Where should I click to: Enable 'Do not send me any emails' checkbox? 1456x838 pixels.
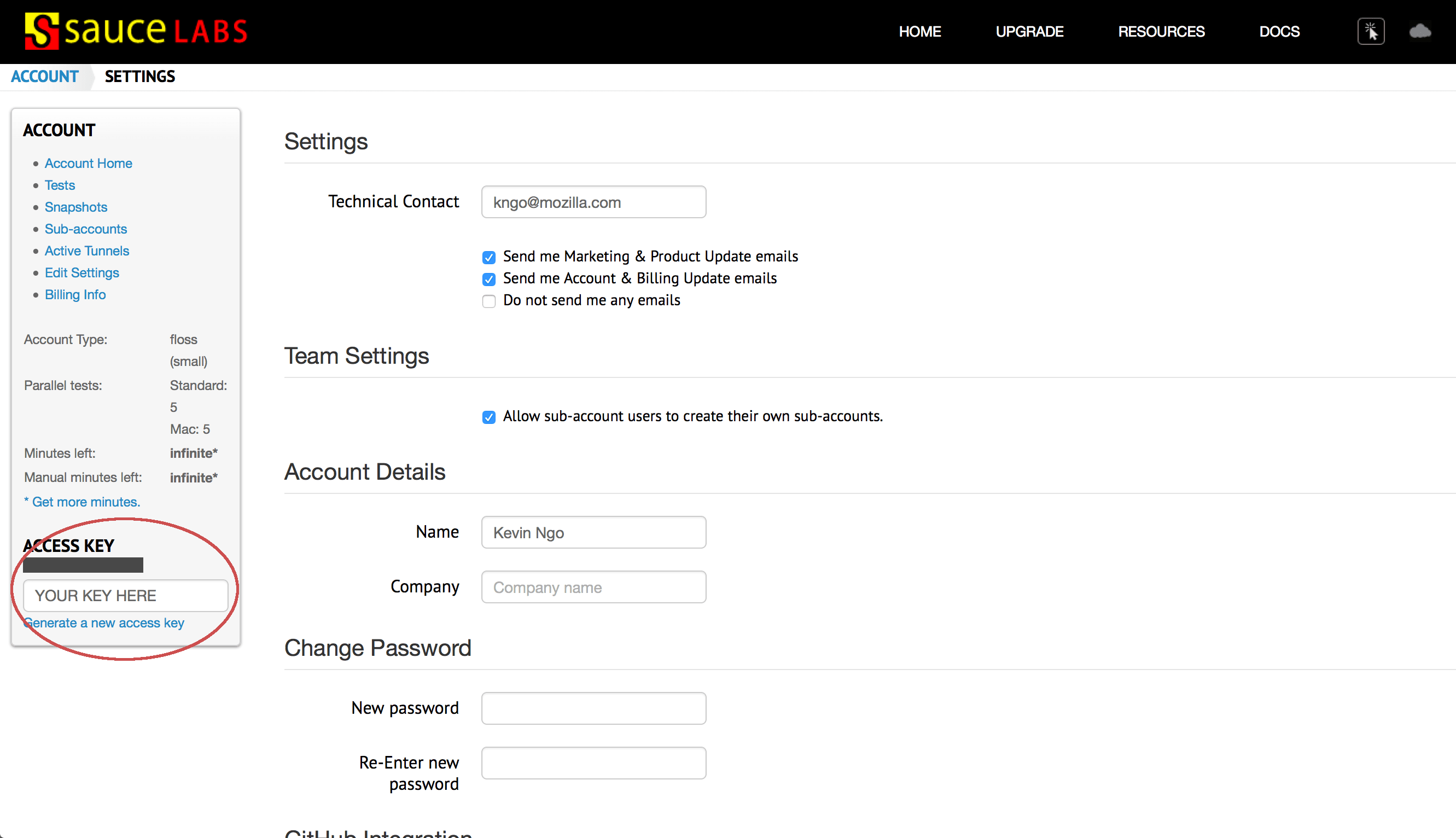(488, 300)
